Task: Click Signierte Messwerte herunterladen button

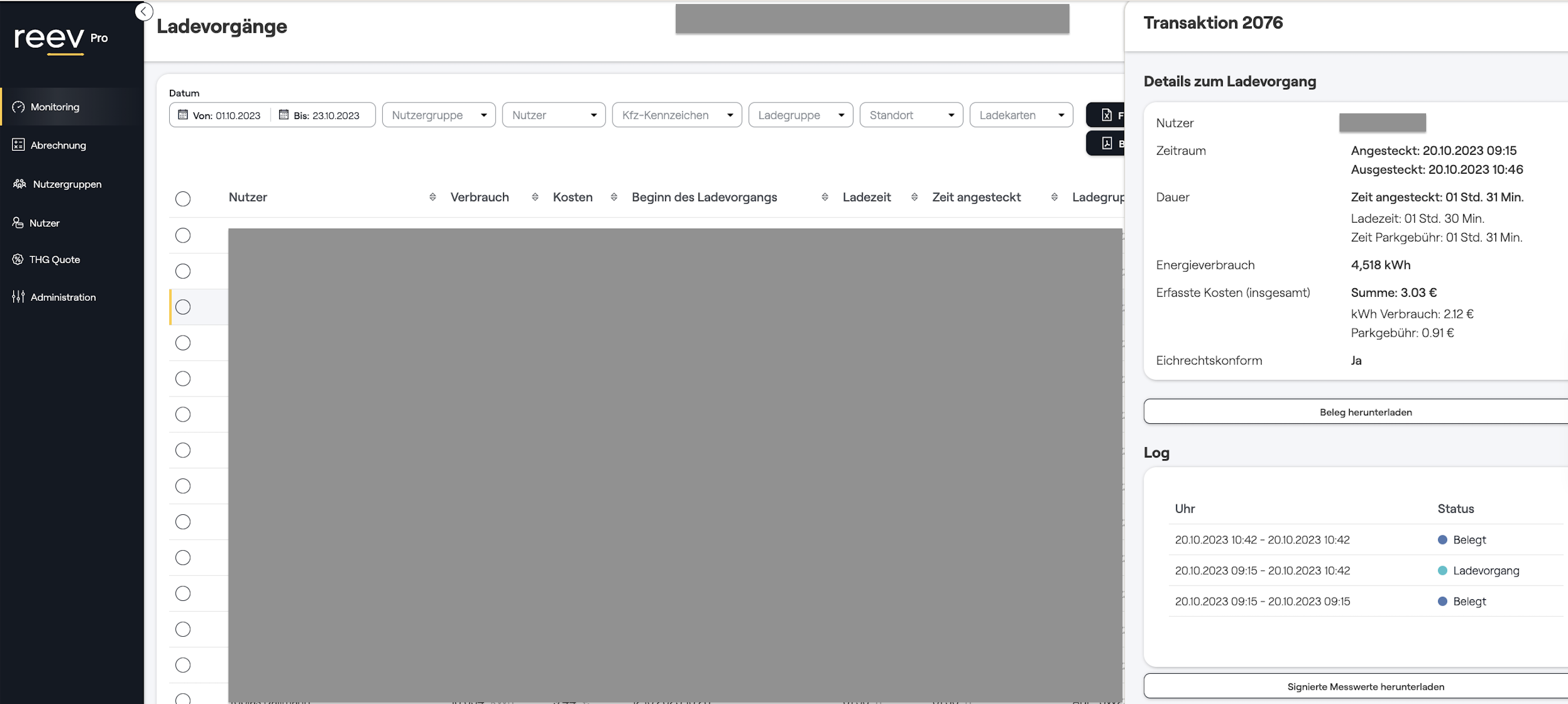Action: click(1365, 686)
